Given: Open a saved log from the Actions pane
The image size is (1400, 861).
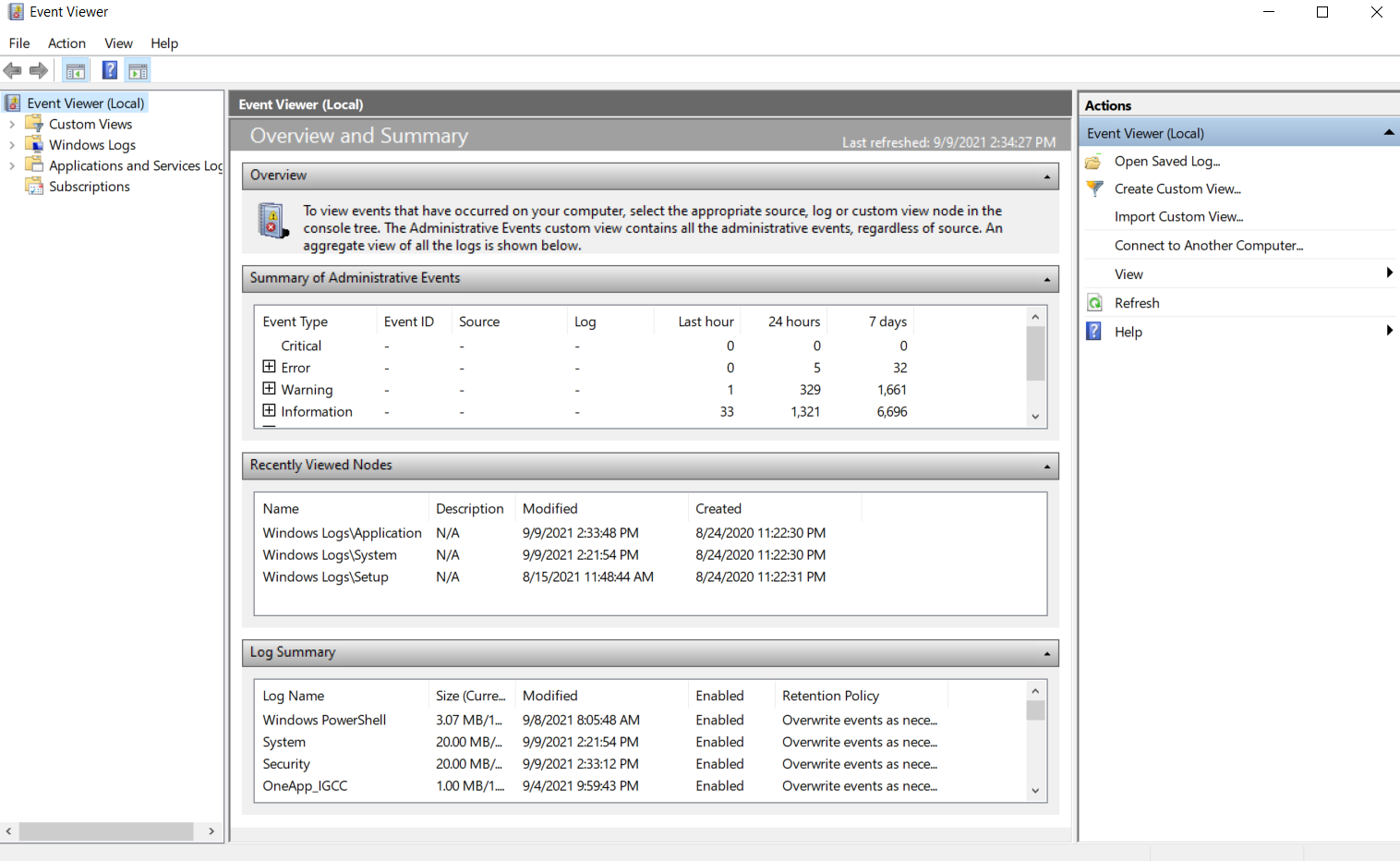Looking at the screenshot, I should coord(1093,161).
